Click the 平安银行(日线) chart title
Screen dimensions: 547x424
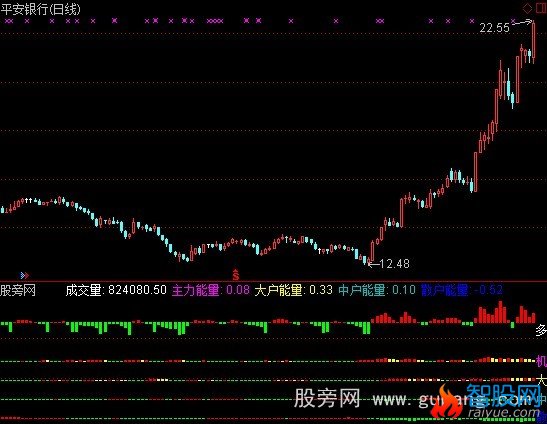coord(40,9)
